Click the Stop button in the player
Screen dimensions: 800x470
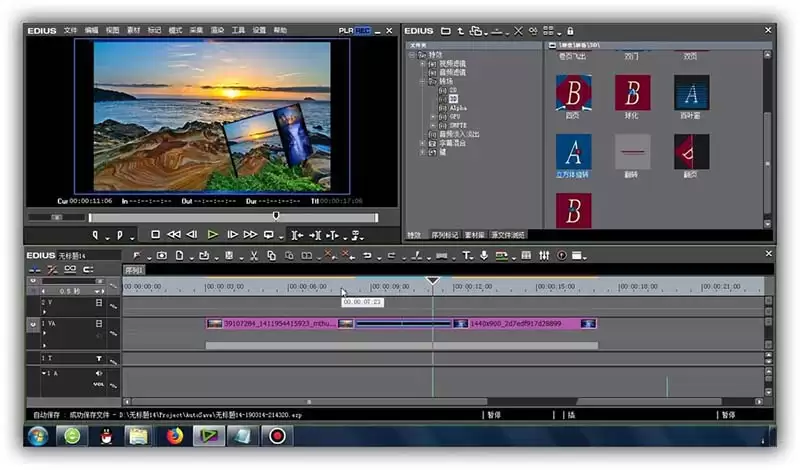tap(156, 235)
